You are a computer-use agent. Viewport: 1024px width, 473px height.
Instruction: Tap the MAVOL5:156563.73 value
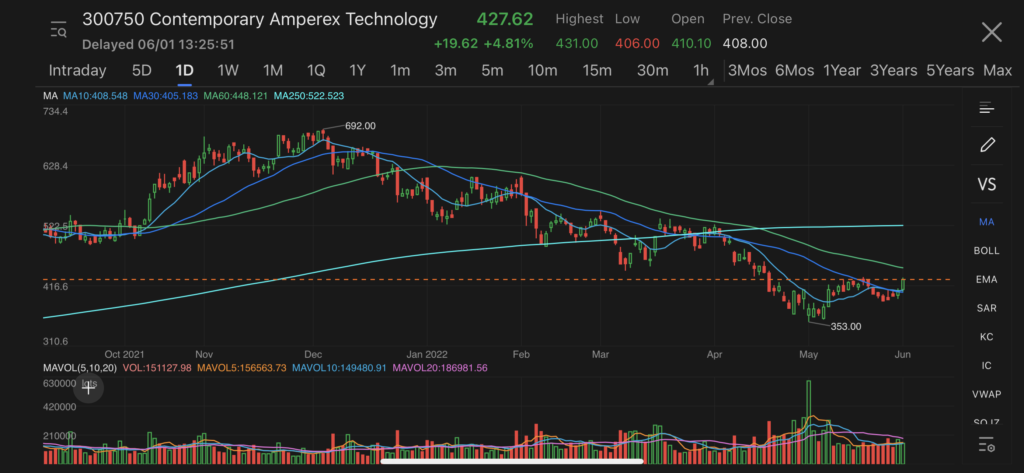point(241,368)
